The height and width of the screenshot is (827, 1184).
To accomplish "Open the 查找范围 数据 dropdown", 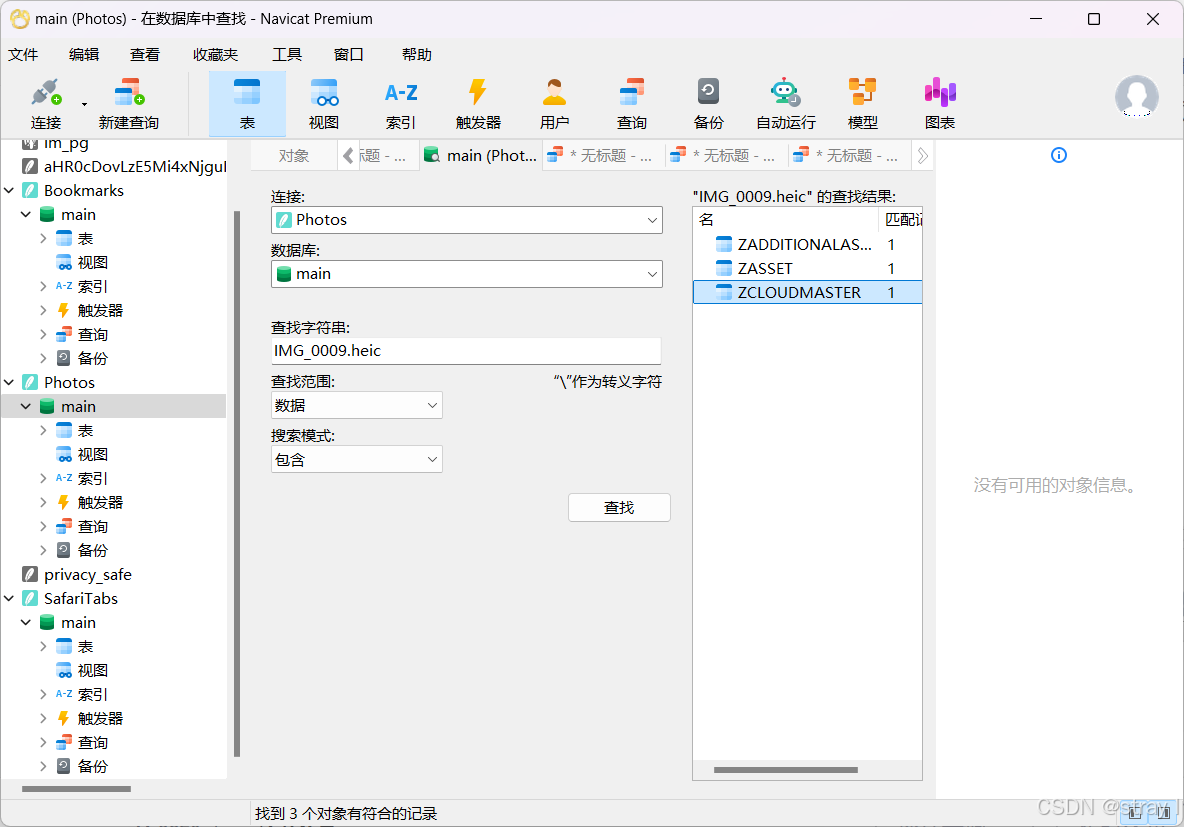I will coord(356,406).
